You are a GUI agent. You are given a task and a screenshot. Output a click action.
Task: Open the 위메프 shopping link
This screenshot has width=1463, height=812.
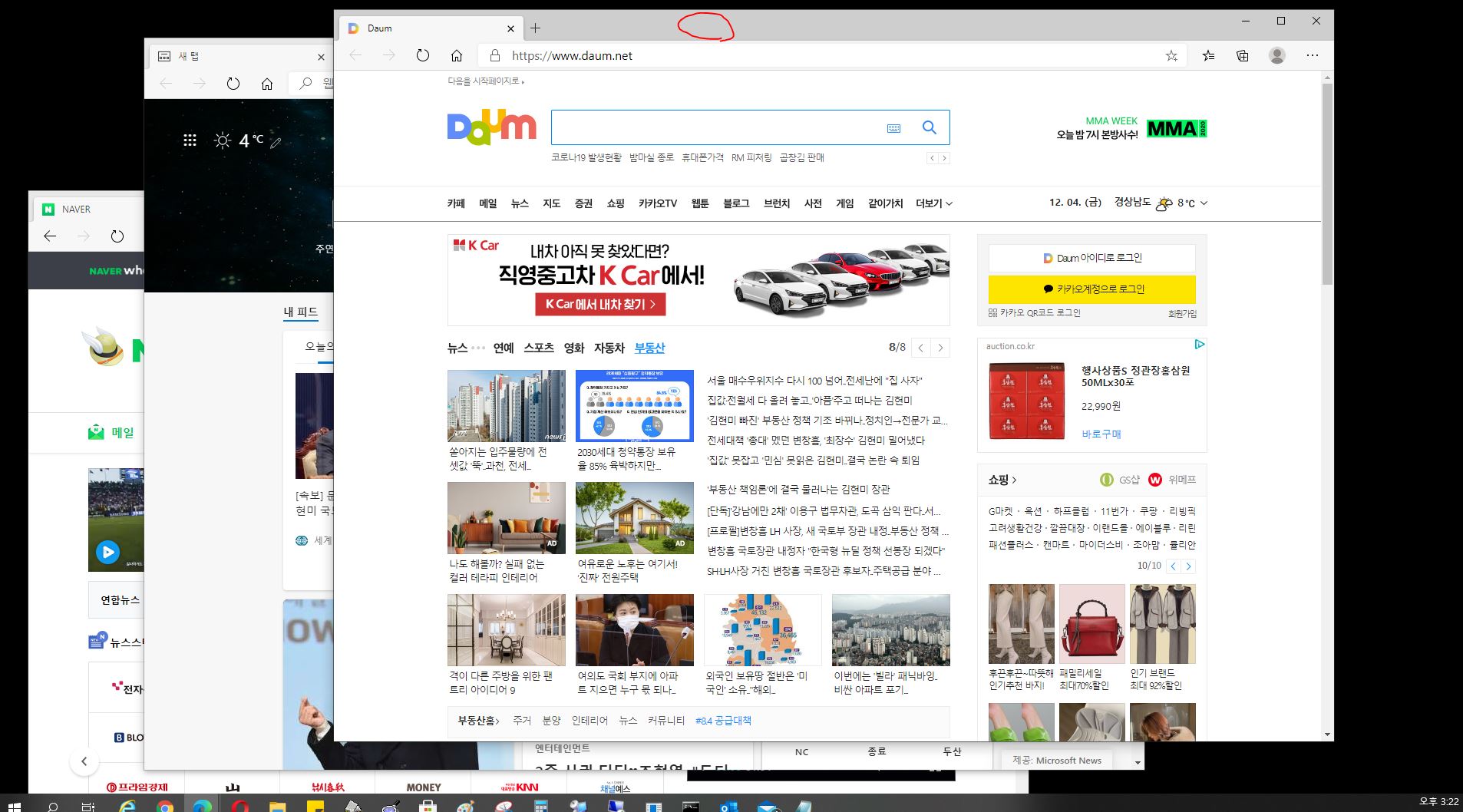(1172, 480)
